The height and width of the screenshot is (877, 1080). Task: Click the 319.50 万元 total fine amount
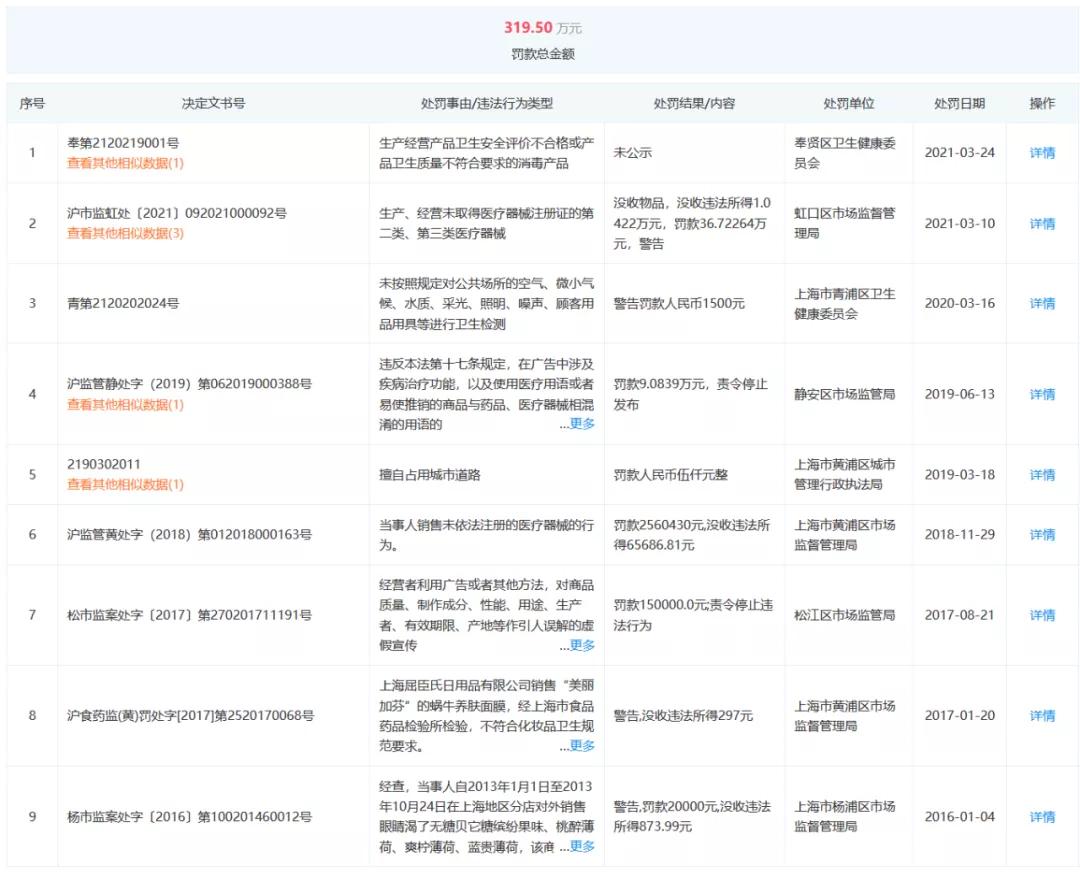(540, 28)
